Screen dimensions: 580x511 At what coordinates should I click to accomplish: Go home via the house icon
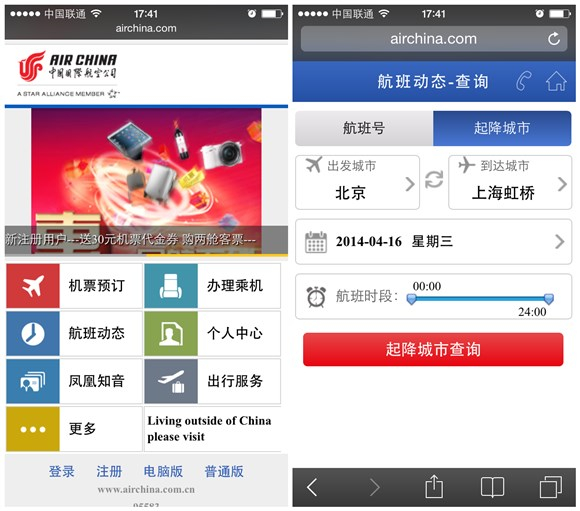(x=556, y=81)
